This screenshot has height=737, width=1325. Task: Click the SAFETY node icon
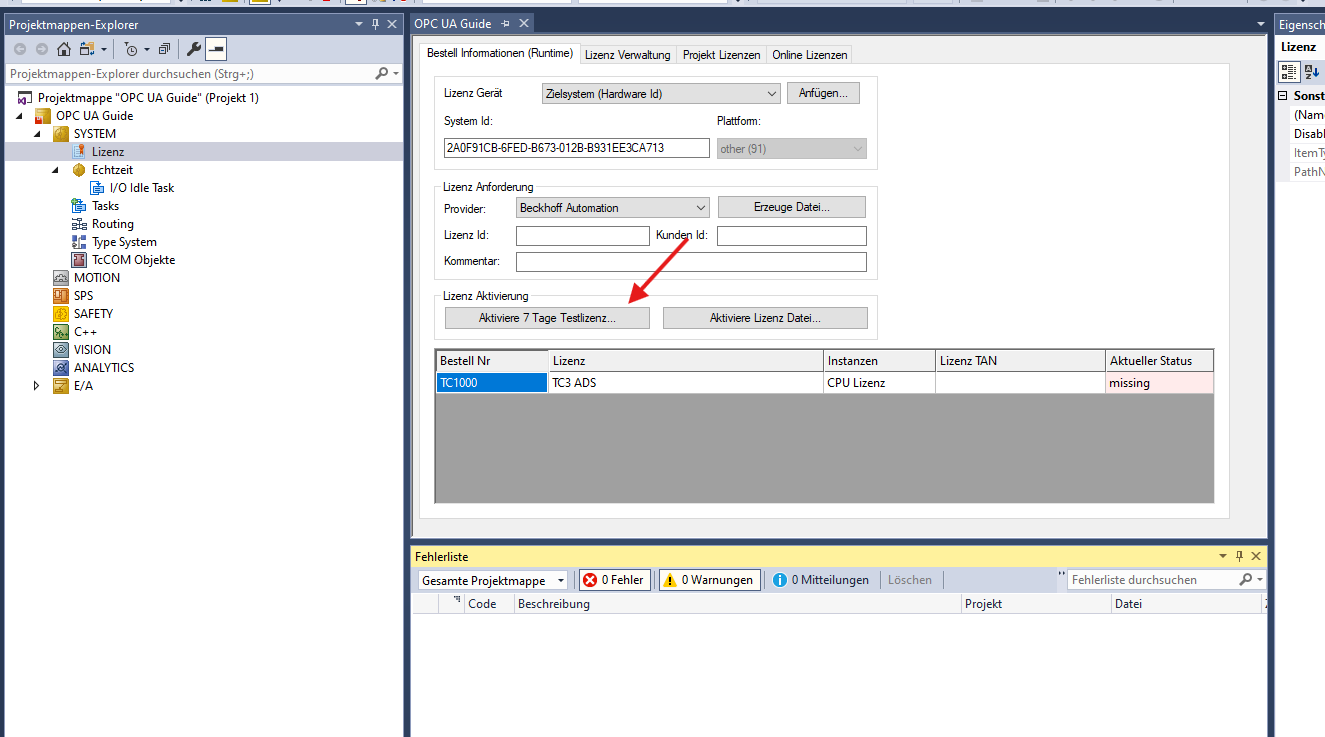[x=61, y=314]
